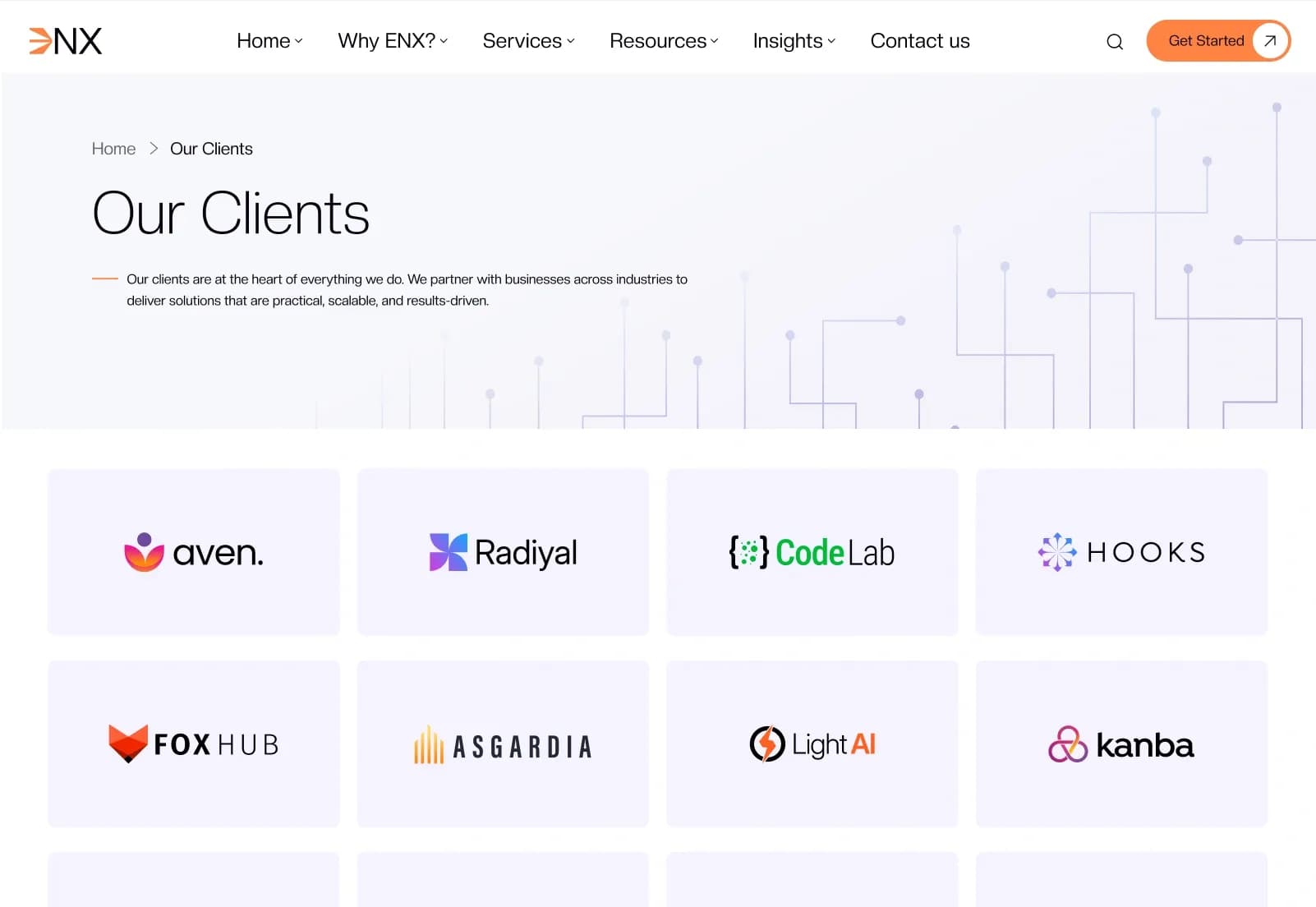Click the Our Clients page heading
1316x907 pixels.
click(231, 214)
